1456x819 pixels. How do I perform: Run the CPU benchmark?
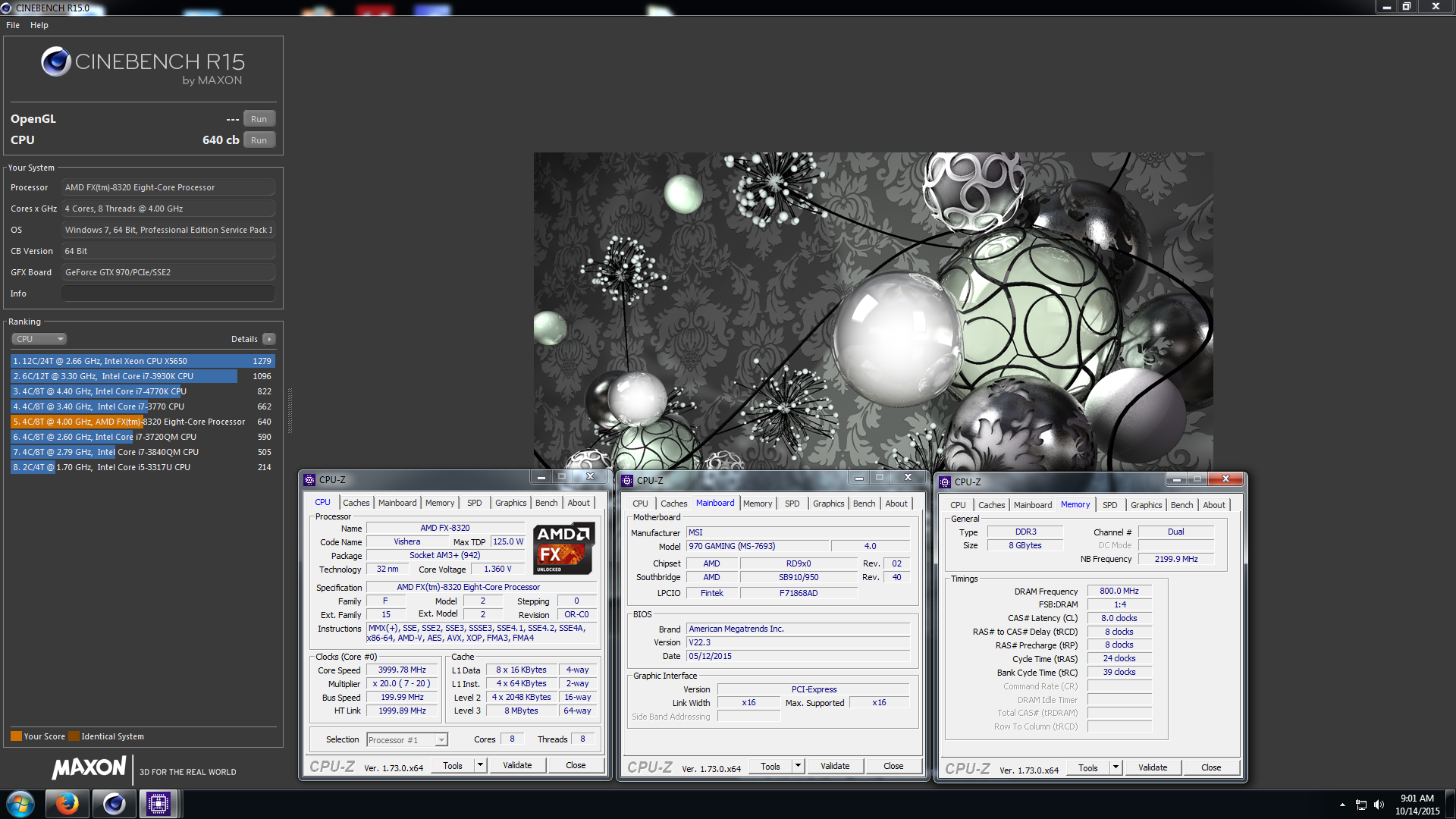[259, 140]
